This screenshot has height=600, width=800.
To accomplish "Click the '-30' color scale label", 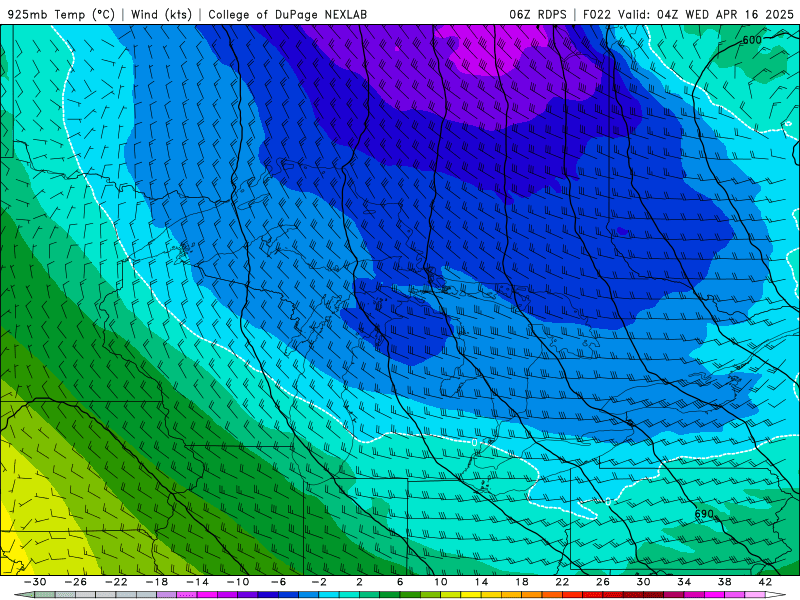I will click(35, 582).
